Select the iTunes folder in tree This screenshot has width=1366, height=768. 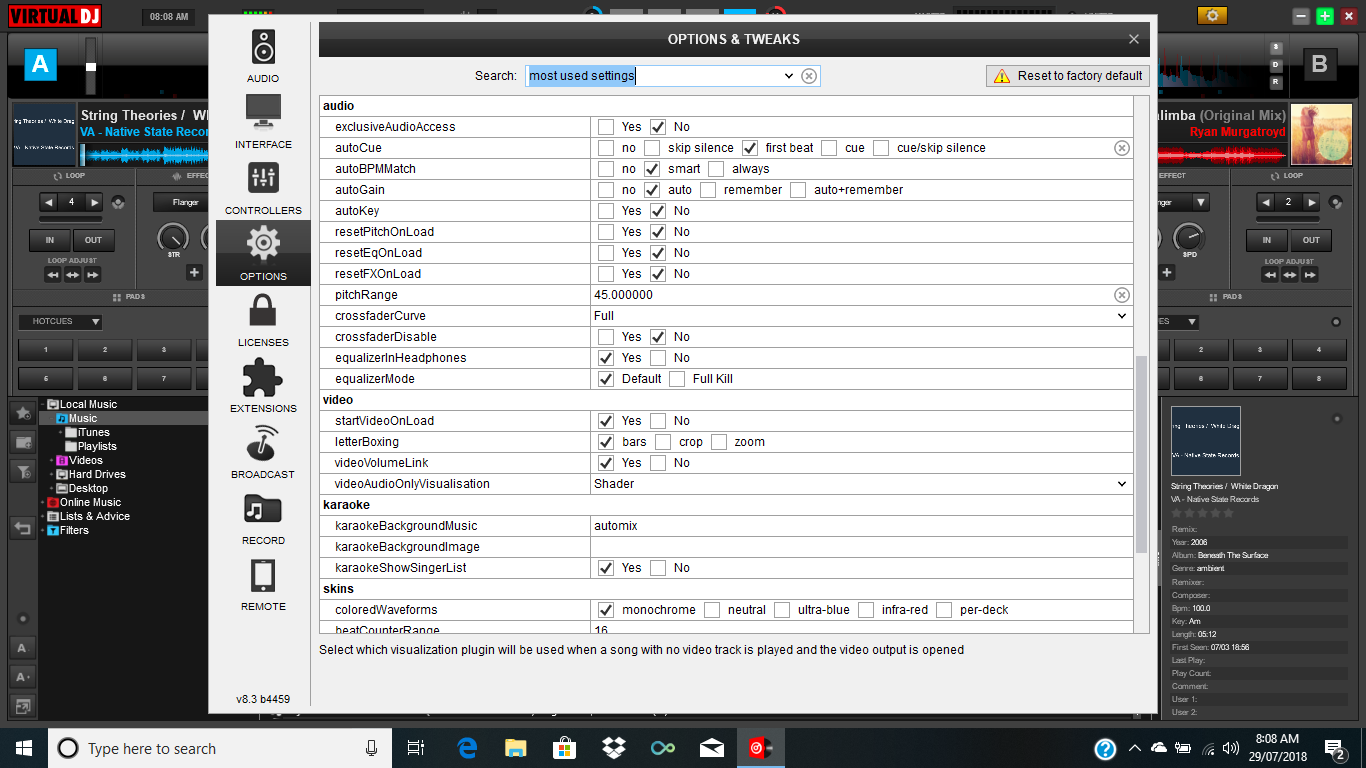click(x=94, y=433)
